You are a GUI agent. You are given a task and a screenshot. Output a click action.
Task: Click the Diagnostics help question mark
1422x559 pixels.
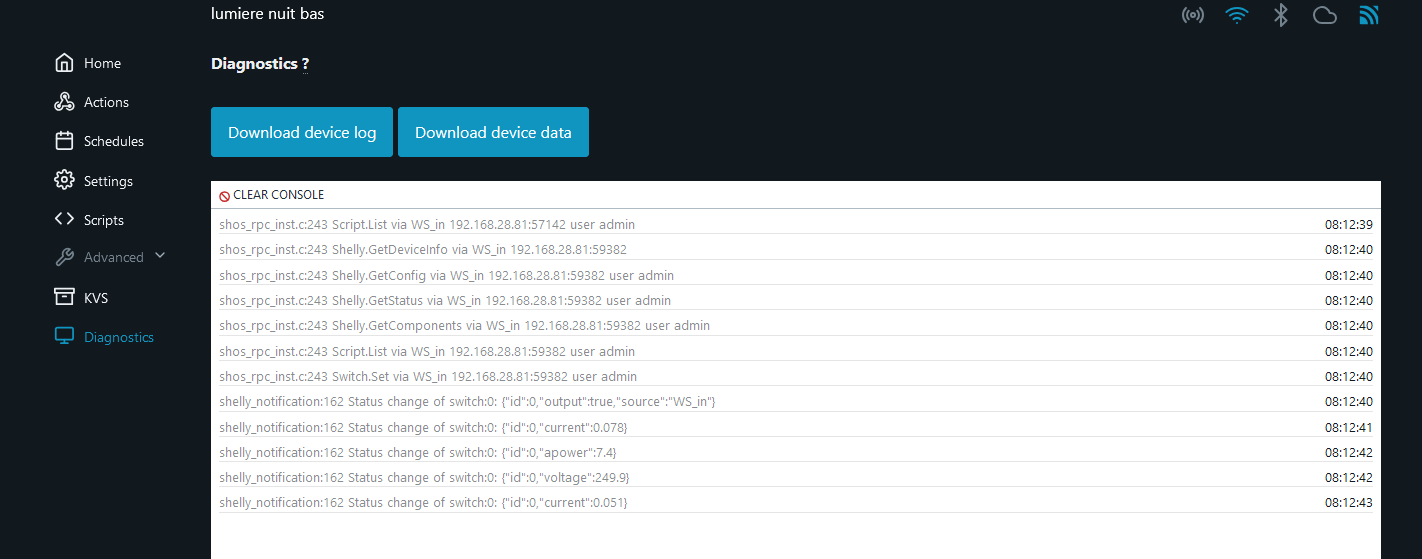coord(305,64)
